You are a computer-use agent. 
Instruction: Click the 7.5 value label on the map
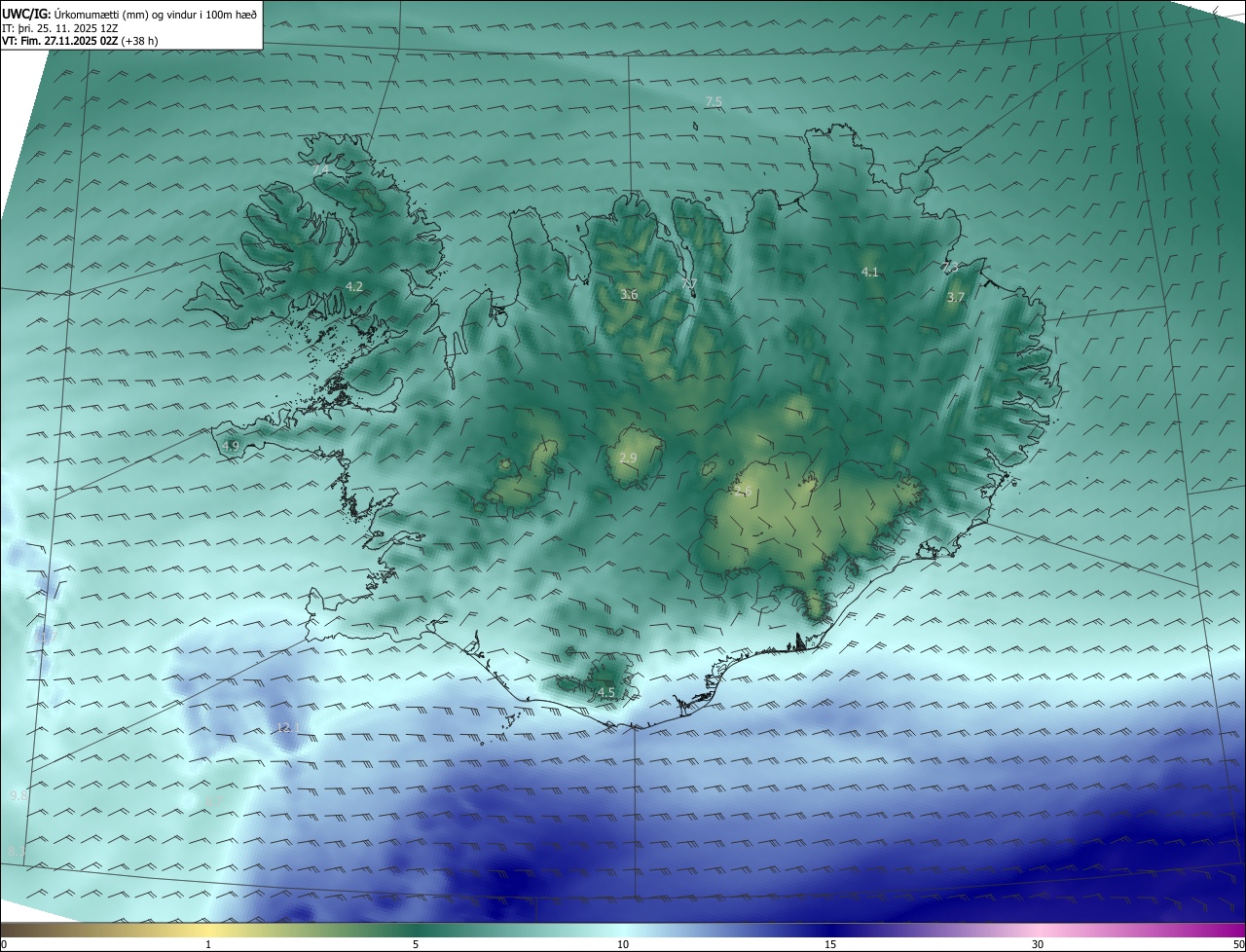pos(714,102)
